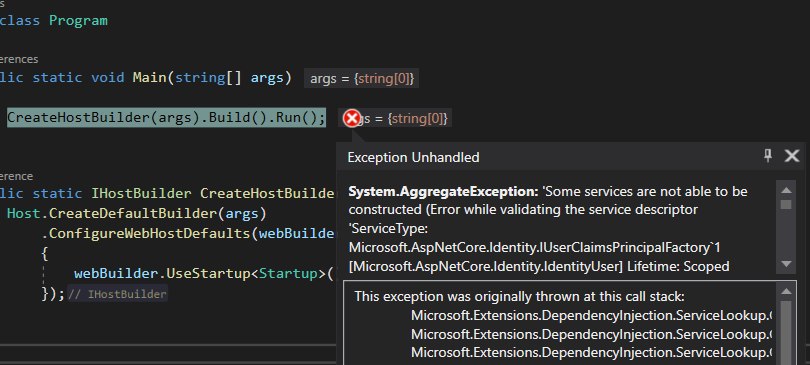This screenshot has width=810, height=365.
Task: Click the // IHostBuilder inline hint
Action: tap(117, 294)
